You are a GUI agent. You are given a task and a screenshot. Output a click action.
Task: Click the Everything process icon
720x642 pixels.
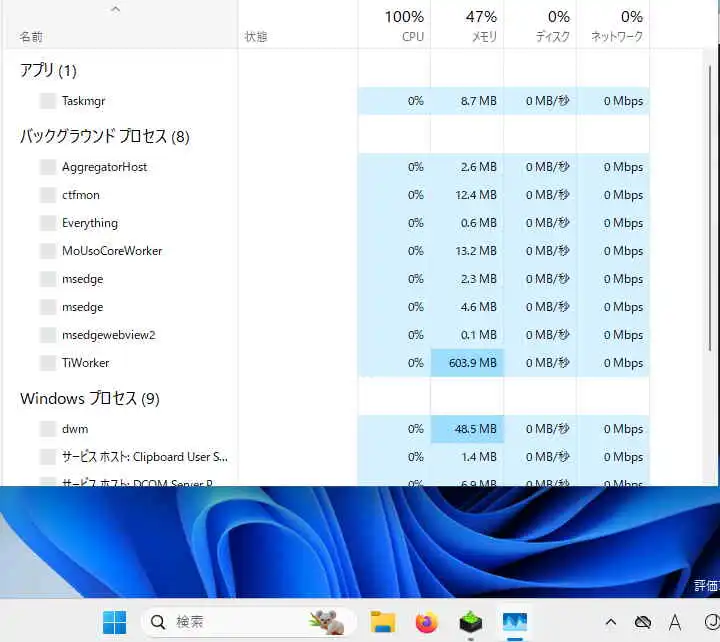pyautogui.click(x=48, y=223)
